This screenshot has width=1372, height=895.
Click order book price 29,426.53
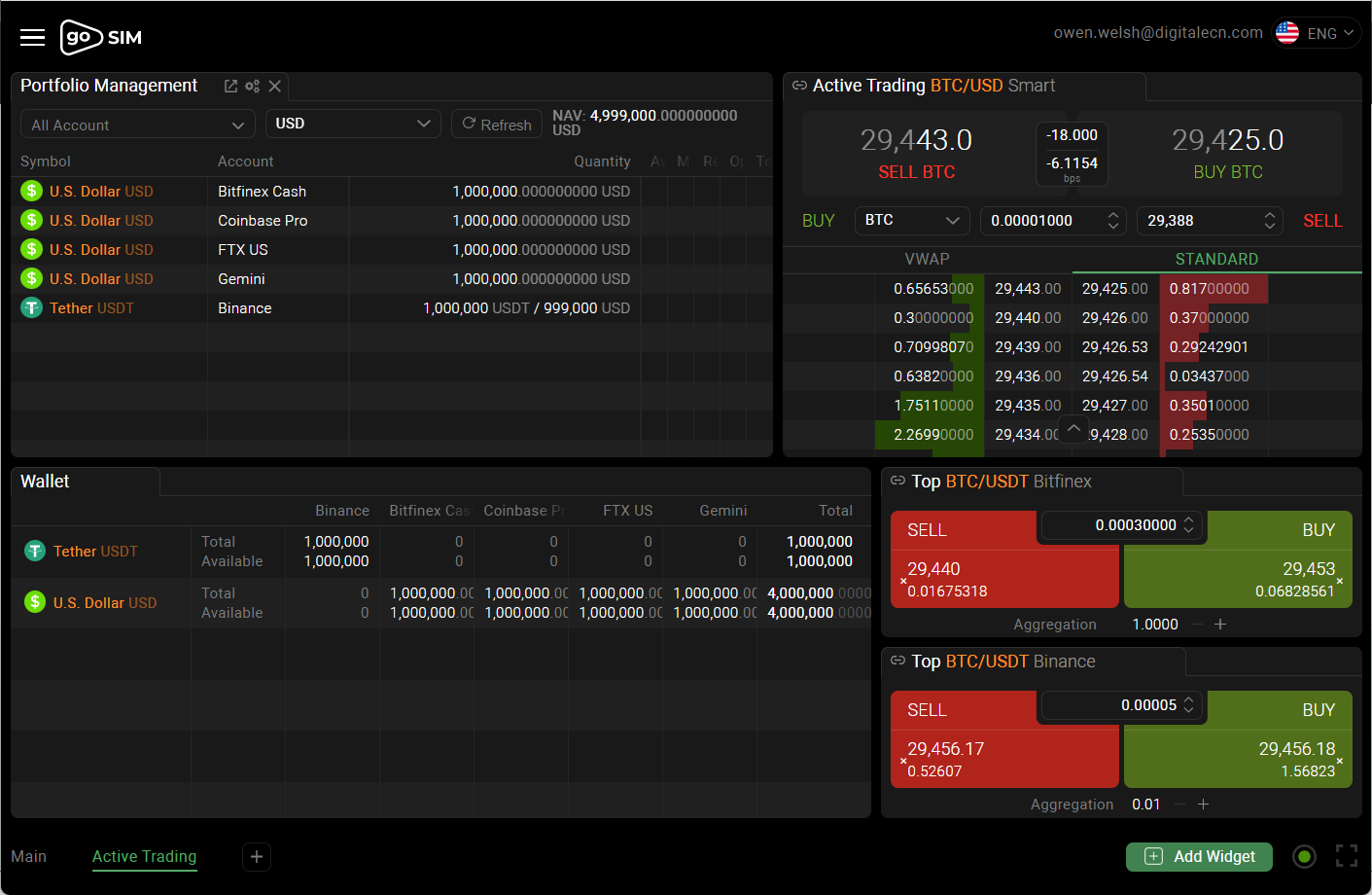point(1114,346)
